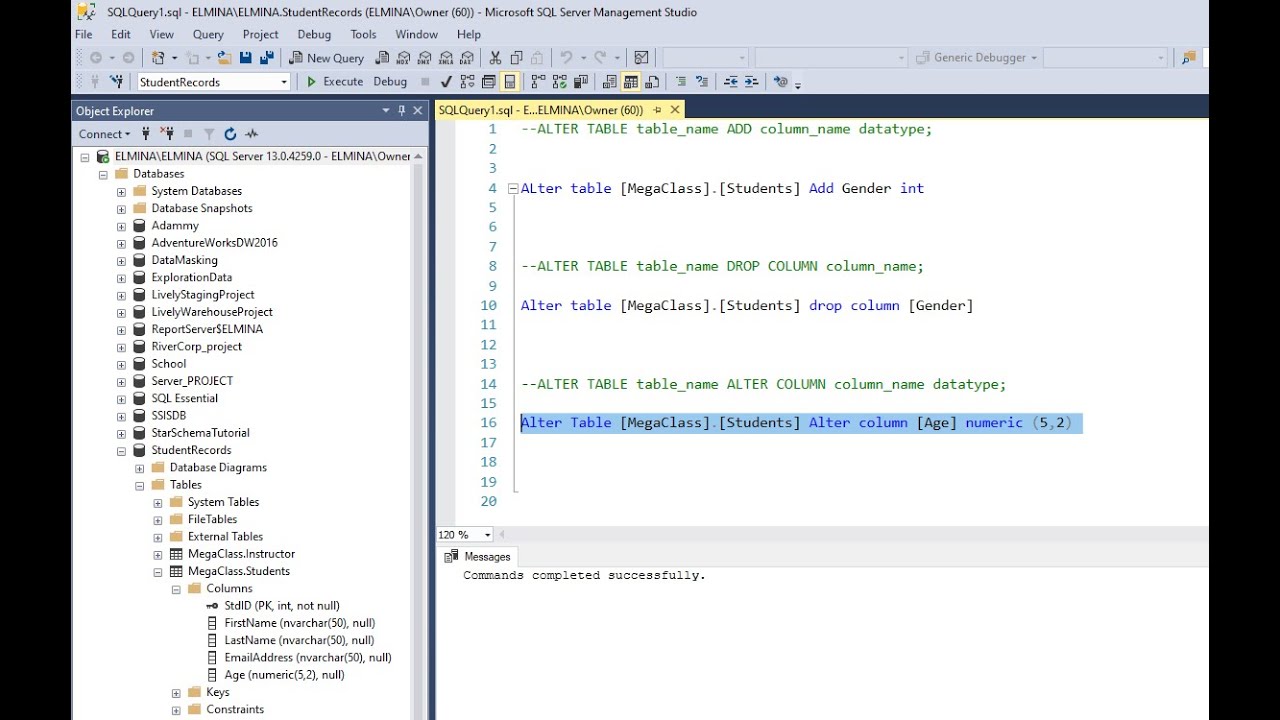Image resolution: width=1280 pixels, height=720 pixels.
Task: Select the StdID primary key column
Action: tap(281, 606)
